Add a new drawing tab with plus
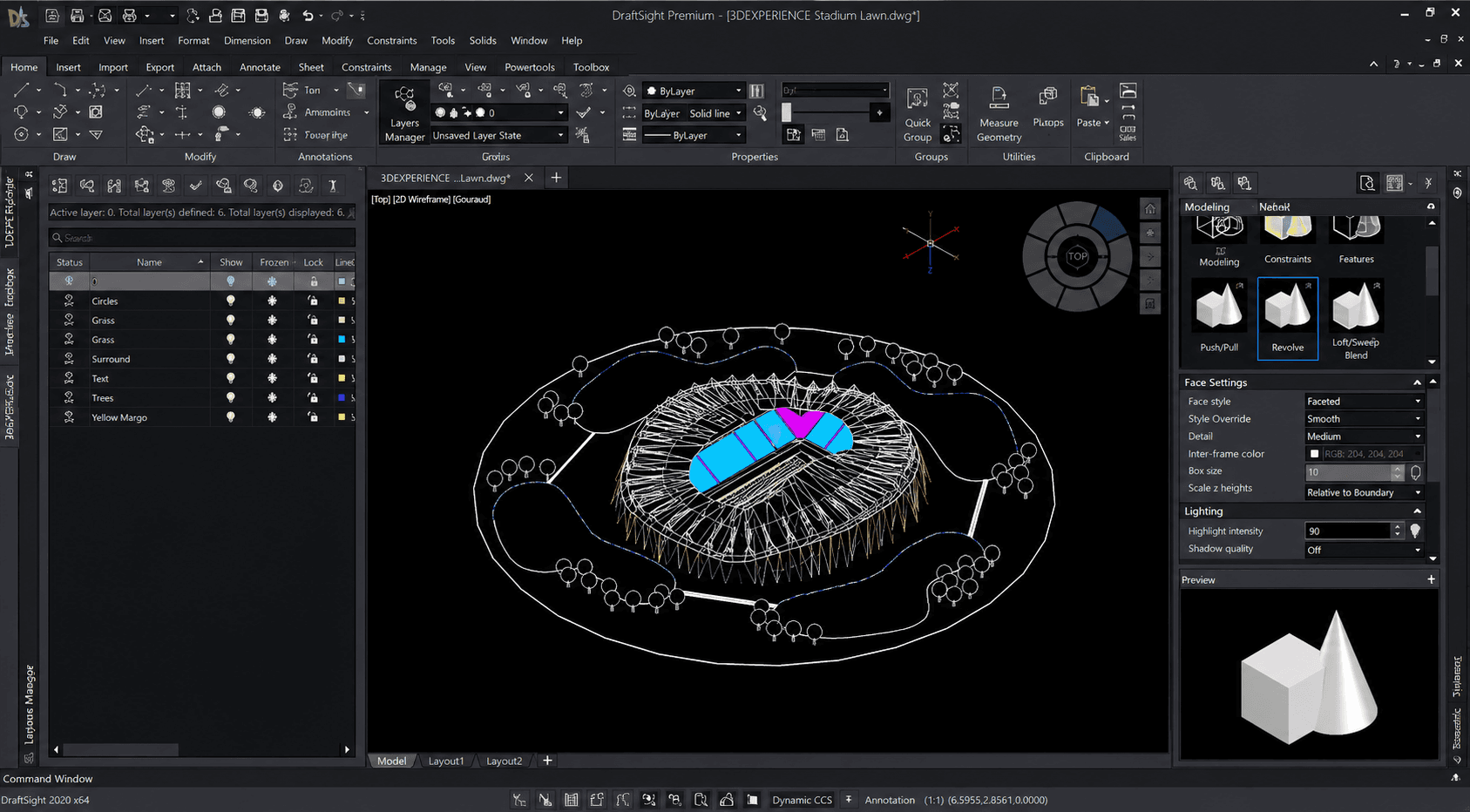This screenshot has height=812, width=1470. [556, 178]
